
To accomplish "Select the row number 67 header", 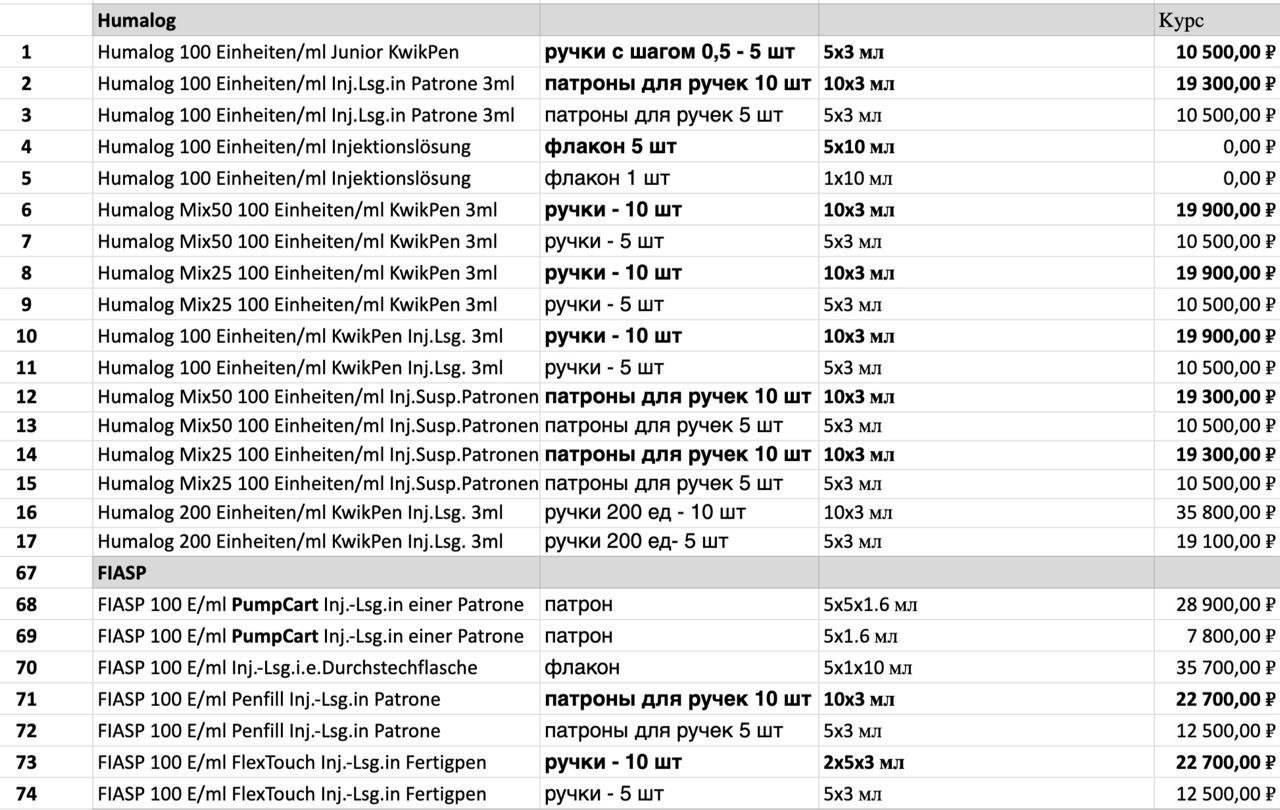I will point(26,574).
